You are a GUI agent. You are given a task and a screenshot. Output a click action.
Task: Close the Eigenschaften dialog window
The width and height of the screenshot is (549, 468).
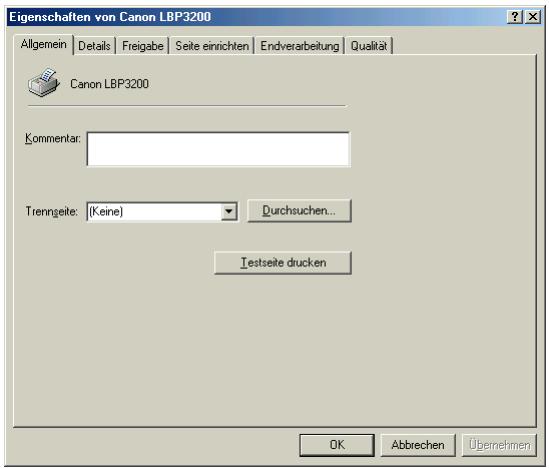(533, 16)
